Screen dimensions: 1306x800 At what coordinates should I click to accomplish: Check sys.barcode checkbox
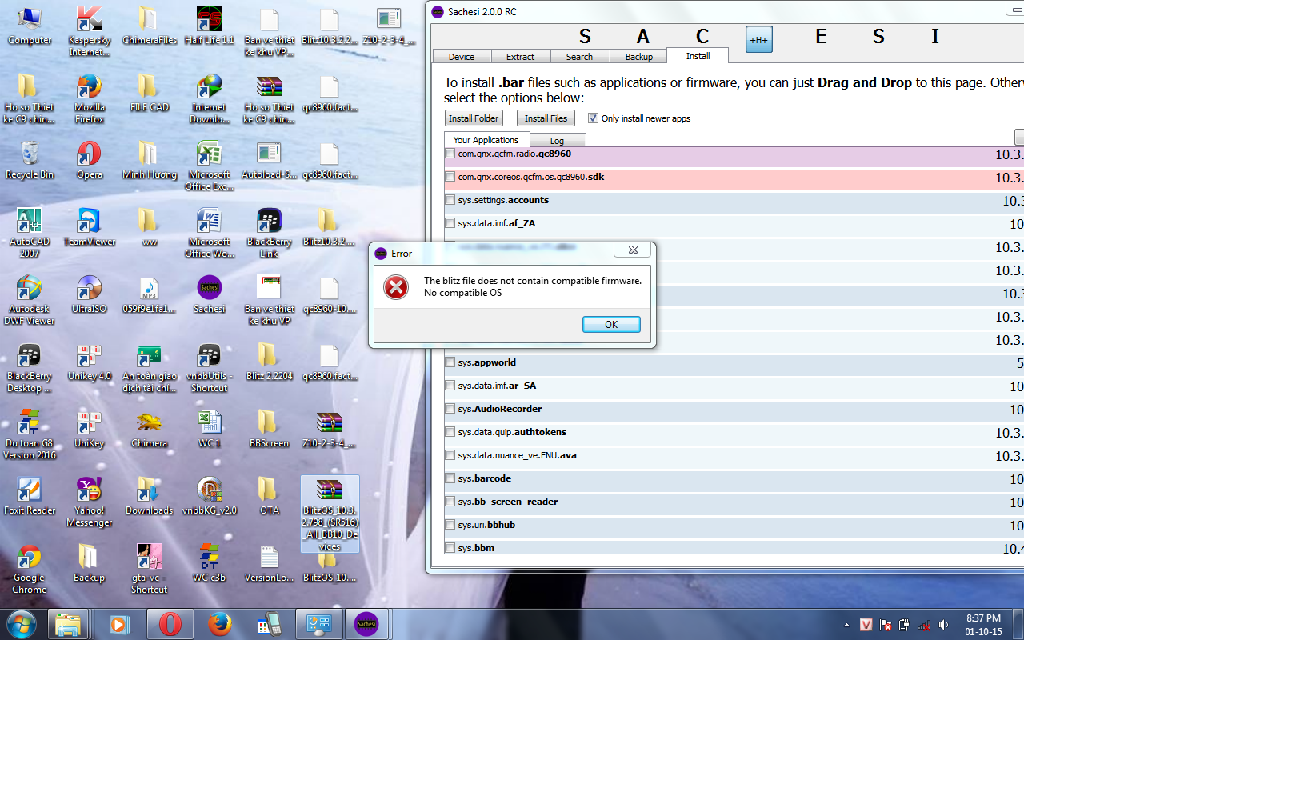[x=450, y=479]
